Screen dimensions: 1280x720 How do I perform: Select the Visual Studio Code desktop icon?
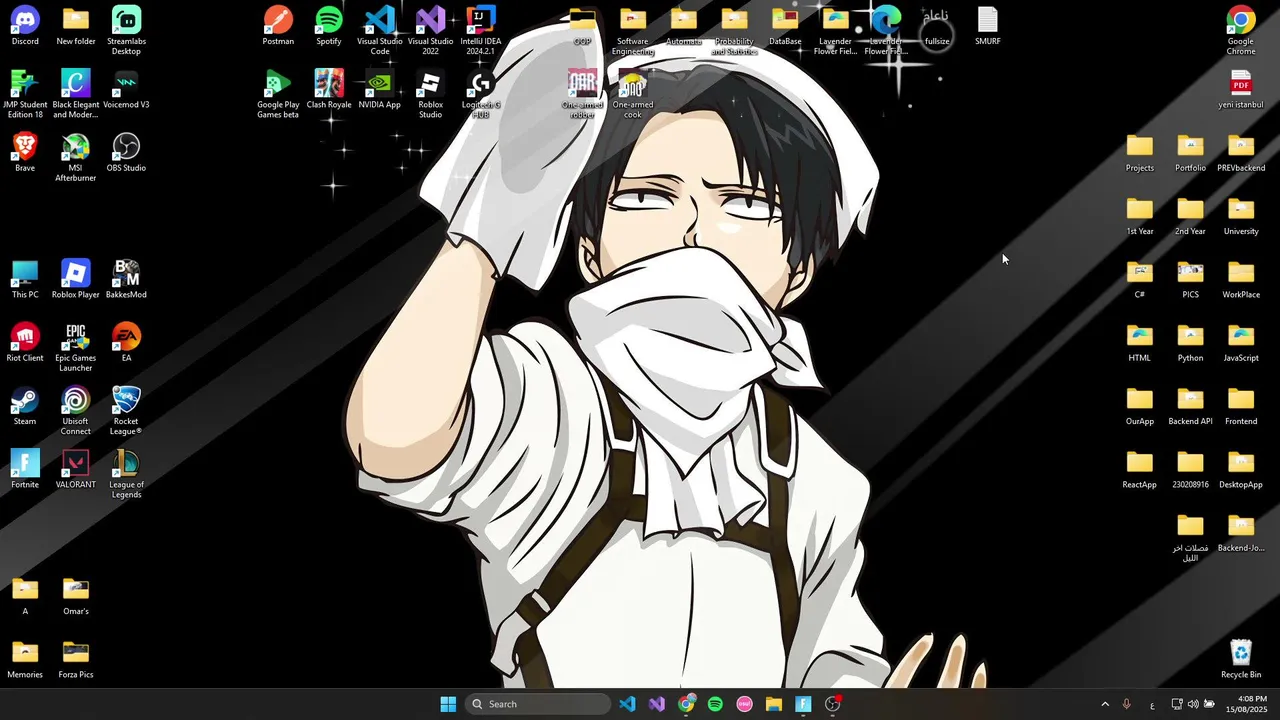point(380,31)
